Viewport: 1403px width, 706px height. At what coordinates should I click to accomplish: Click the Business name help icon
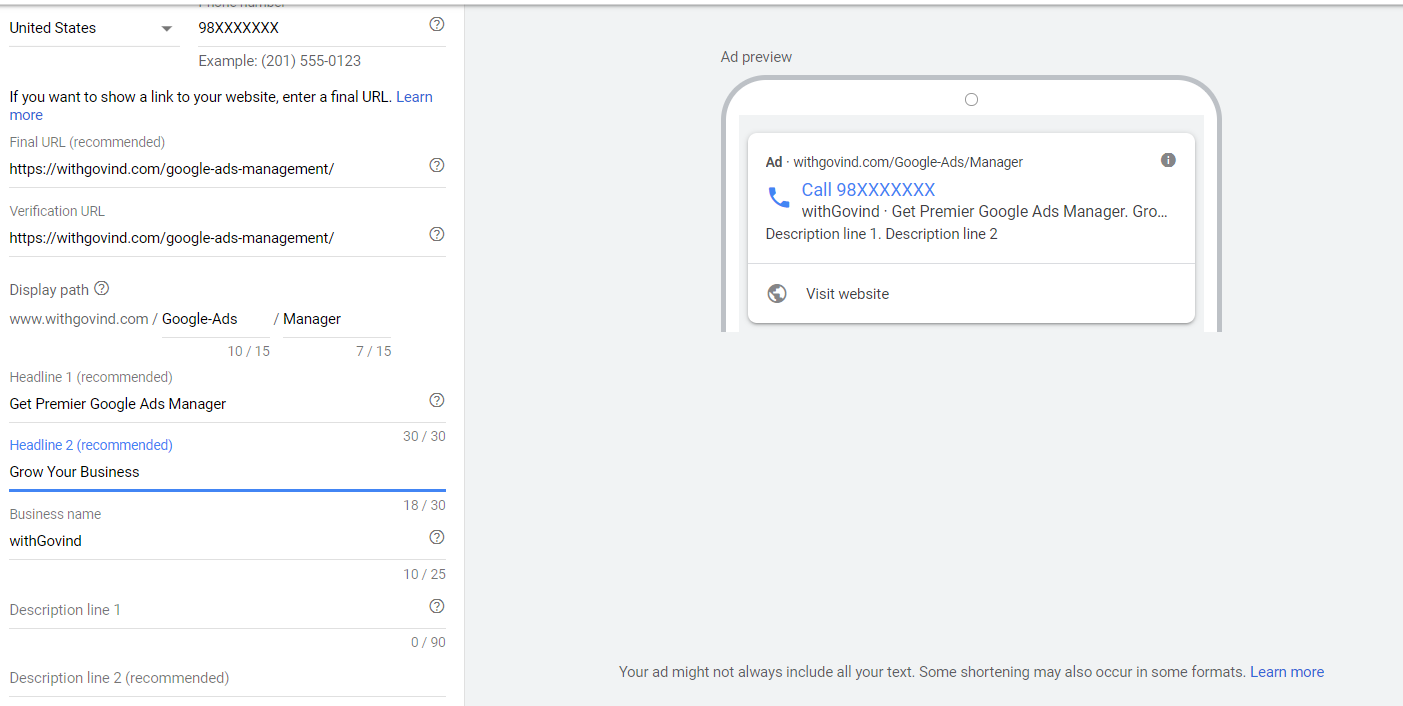pyautogui.click(x=436, y=537)
